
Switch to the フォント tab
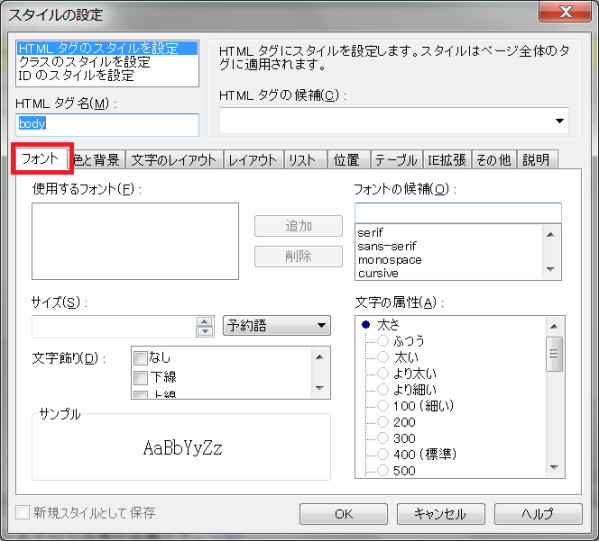pos(40,158)
